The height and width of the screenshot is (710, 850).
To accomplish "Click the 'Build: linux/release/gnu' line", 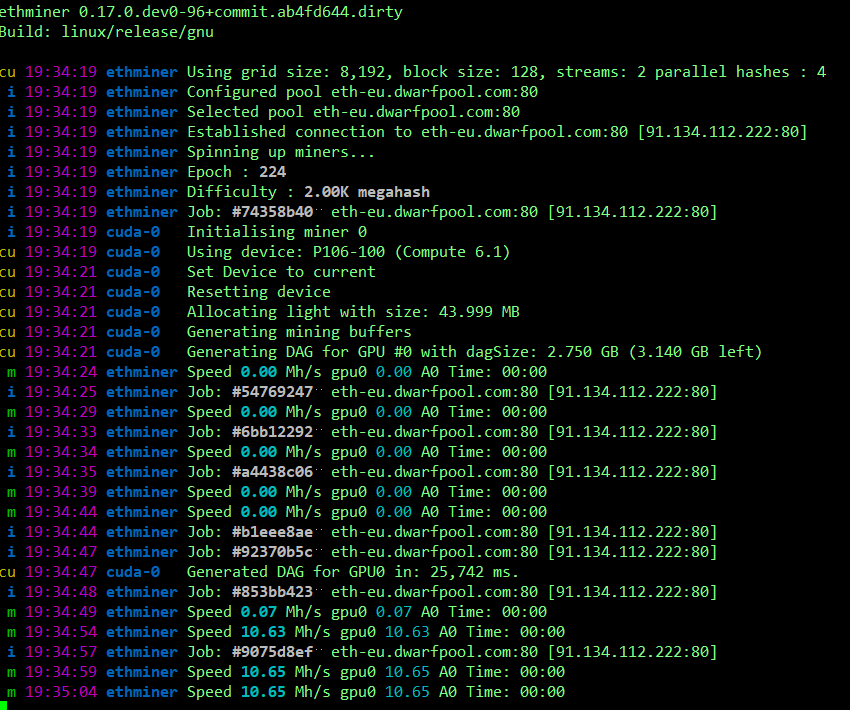I will pyautogui.click(x=106, y=31).
